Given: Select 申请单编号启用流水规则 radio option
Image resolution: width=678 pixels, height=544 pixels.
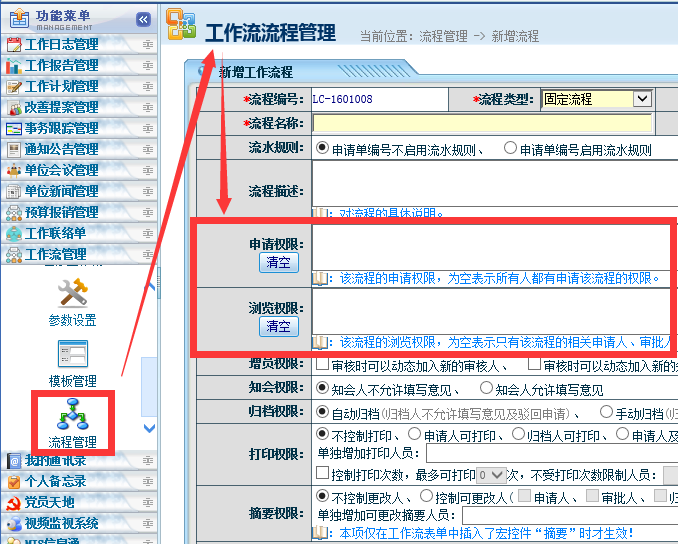Looking at the screenshot, I should [x=511, y=148].
